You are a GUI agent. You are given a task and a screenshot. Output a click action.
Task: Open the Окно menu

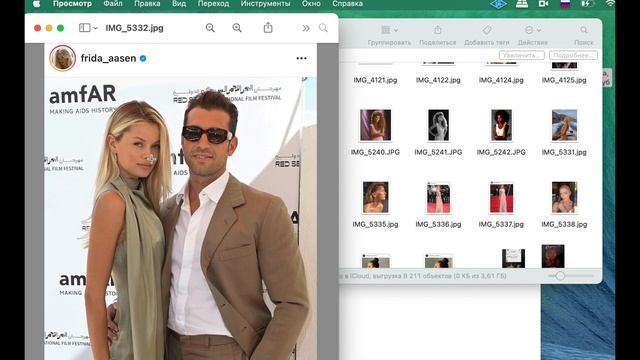point(311,4)
